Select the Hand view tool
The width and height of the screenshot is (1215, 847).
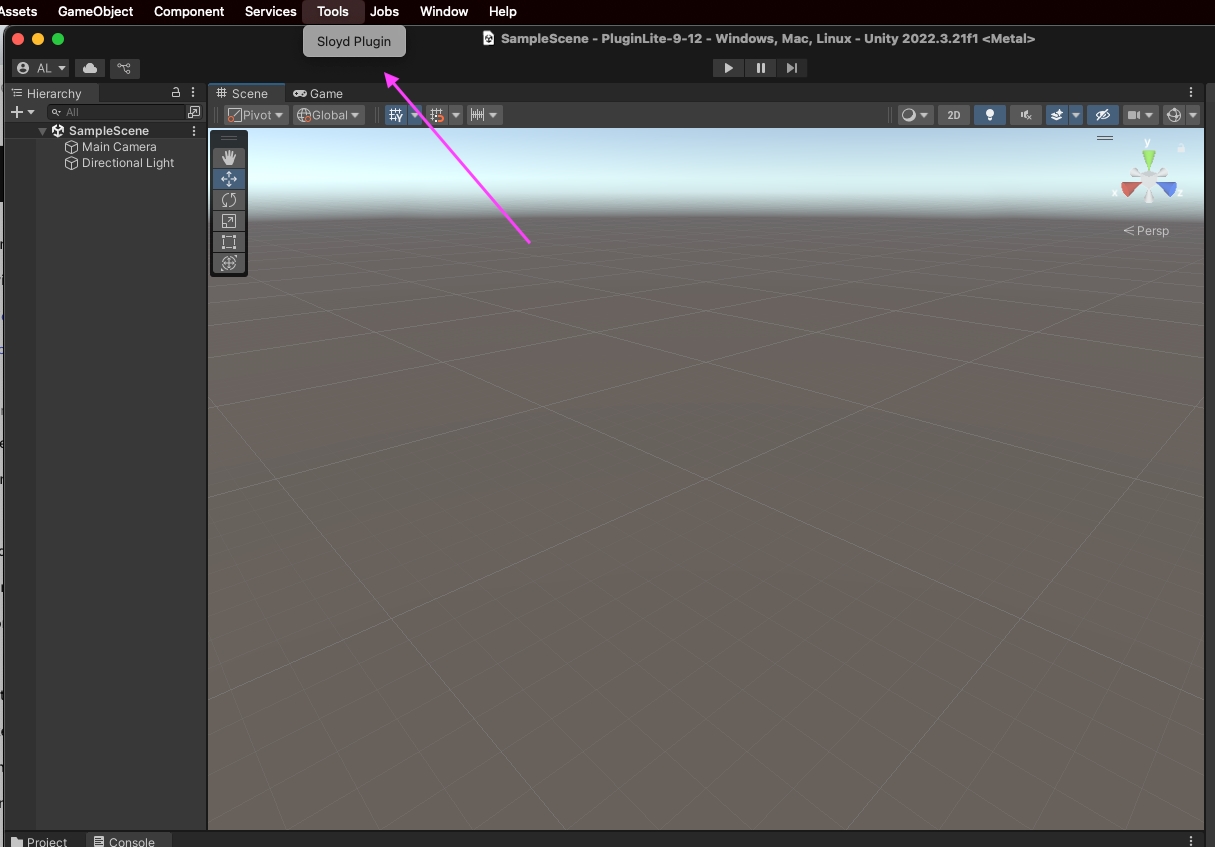pos(229,157)
